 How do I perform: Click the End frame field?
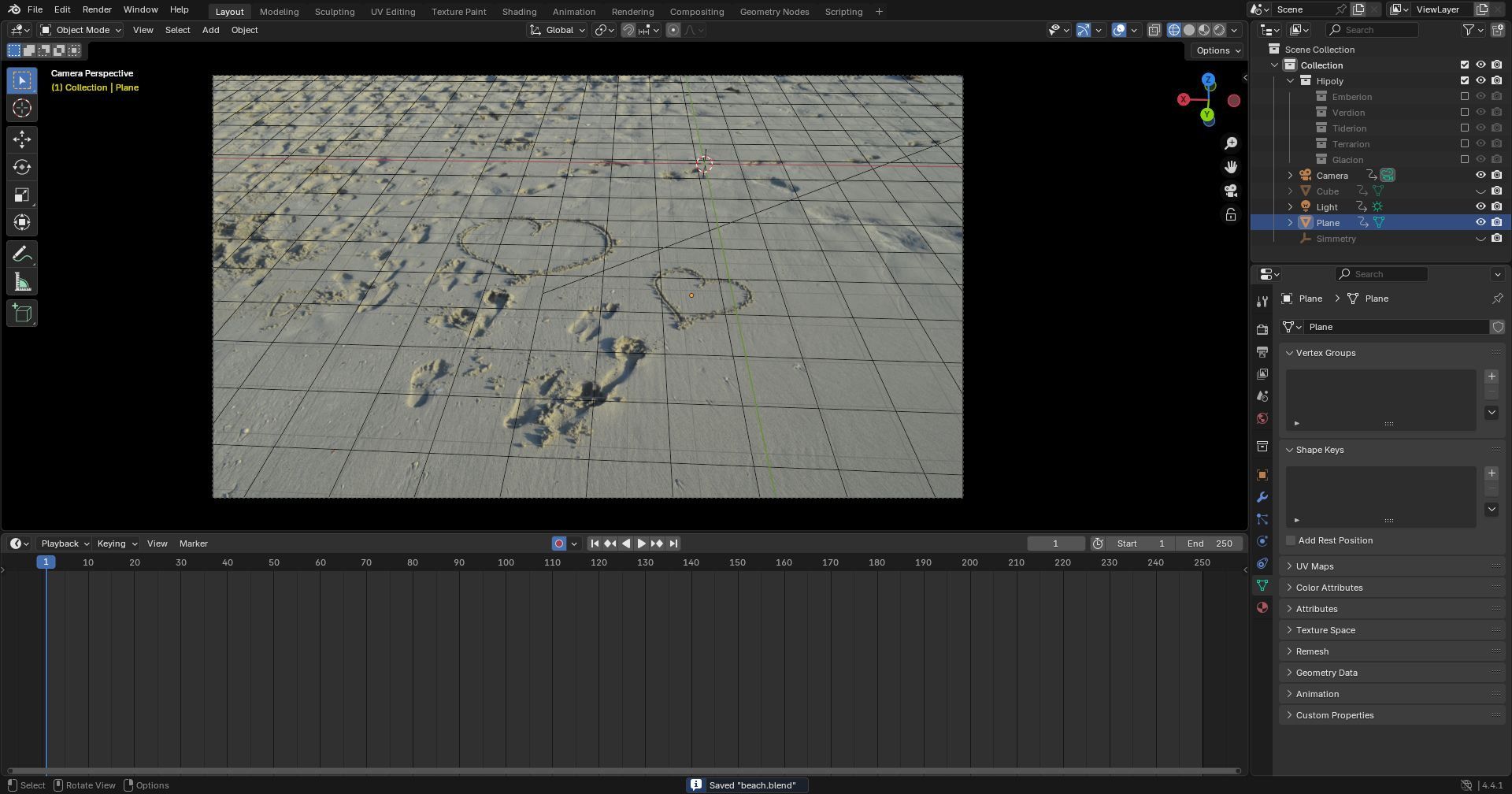coord(1210,544)
